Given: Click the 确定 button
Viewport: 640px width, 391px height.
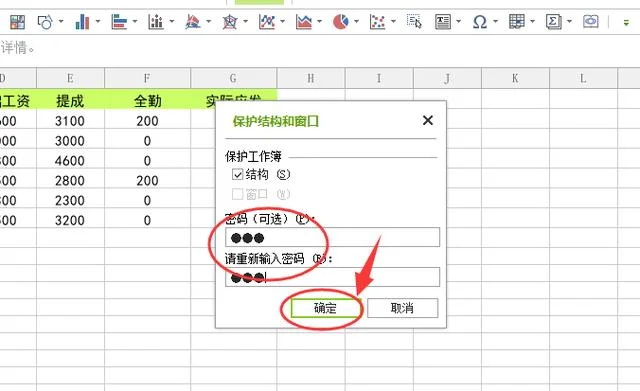Looking at the screenshot, I should [x=325, y=308].
